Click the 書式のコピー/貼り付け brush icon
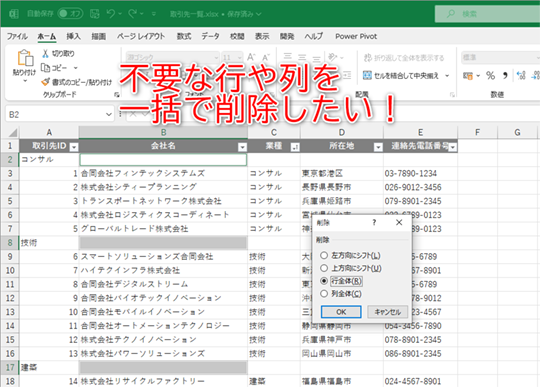Screen dimensions: 540x387 coord(45,82)
